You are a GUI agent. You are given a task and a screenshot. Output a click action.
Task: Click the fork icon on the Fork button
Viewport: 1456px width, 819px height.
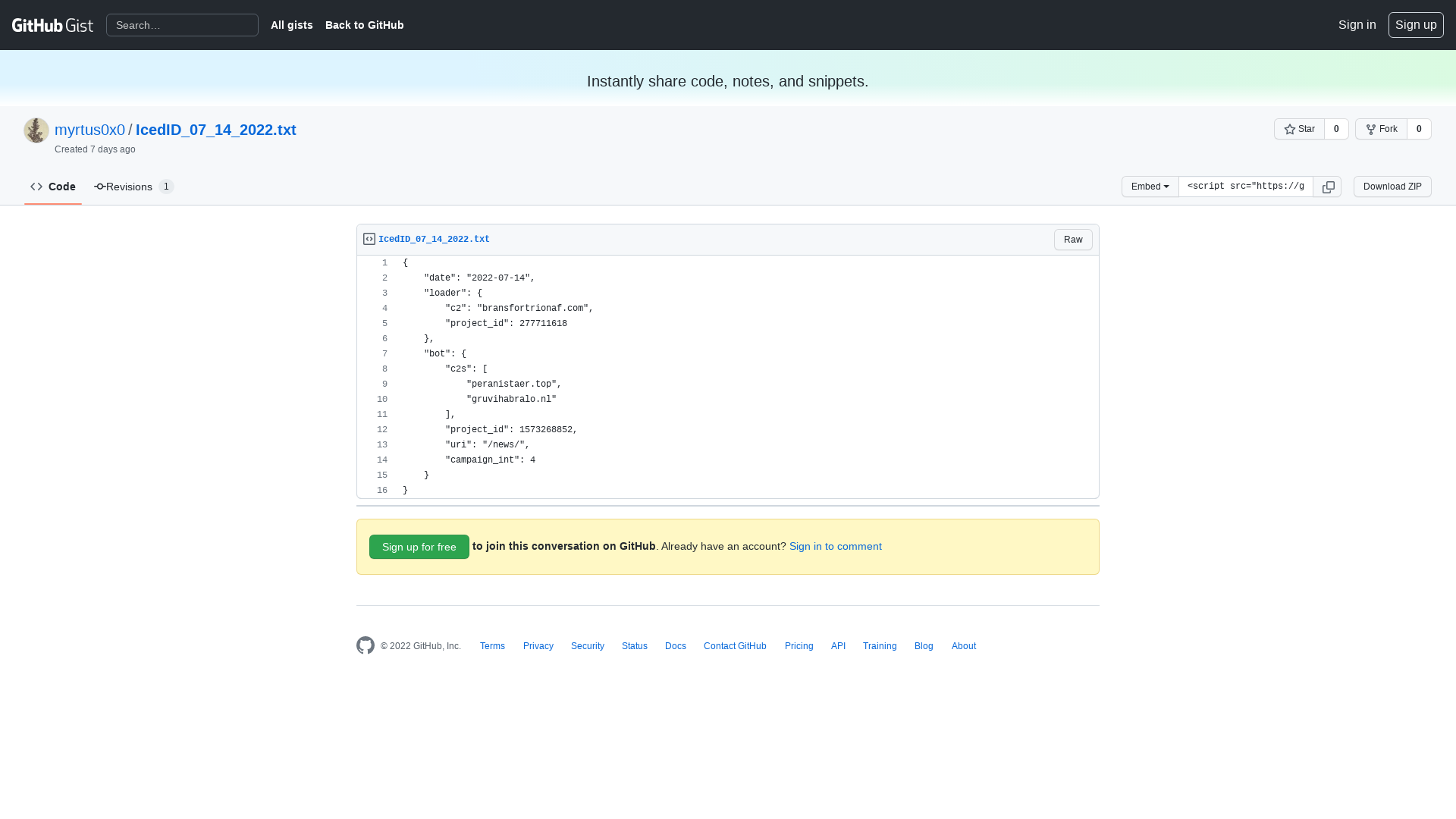point(1373,129)
